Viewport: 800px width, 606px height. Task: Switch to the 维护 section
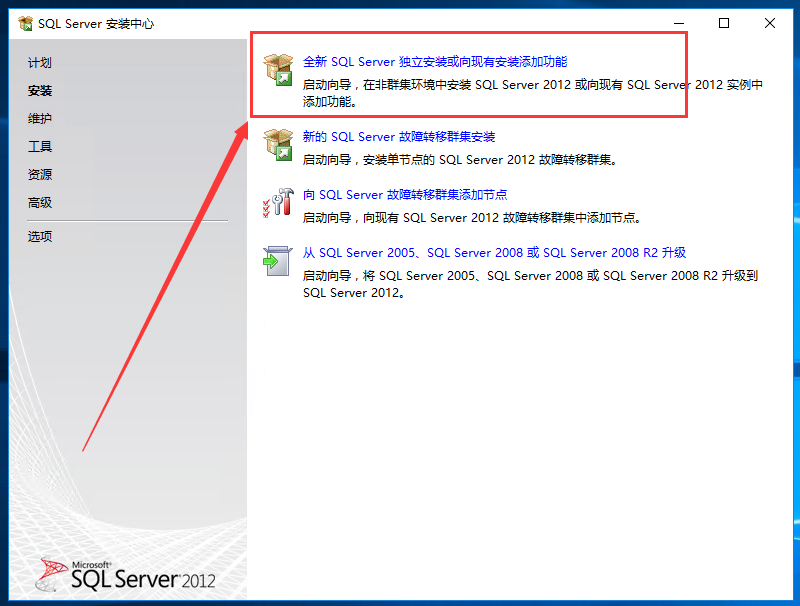40,118
